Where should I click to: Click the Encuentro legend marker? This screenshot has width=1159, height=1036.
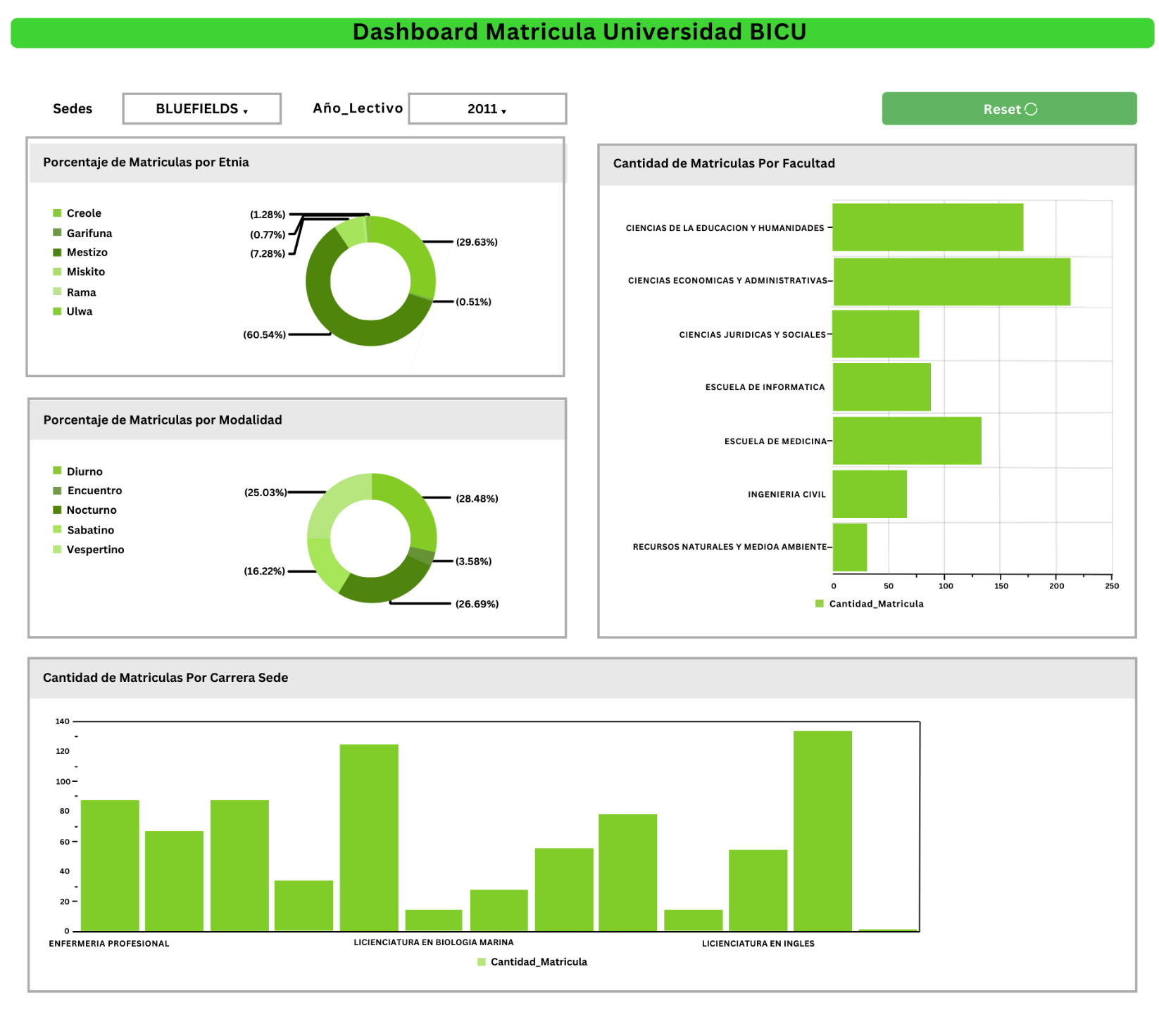[x=57, y=491]
